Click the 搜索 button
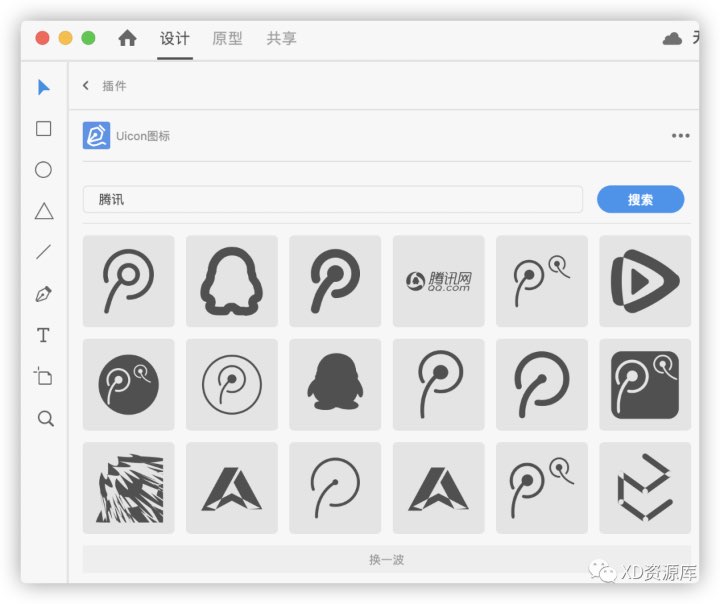 tap(641, 199)
